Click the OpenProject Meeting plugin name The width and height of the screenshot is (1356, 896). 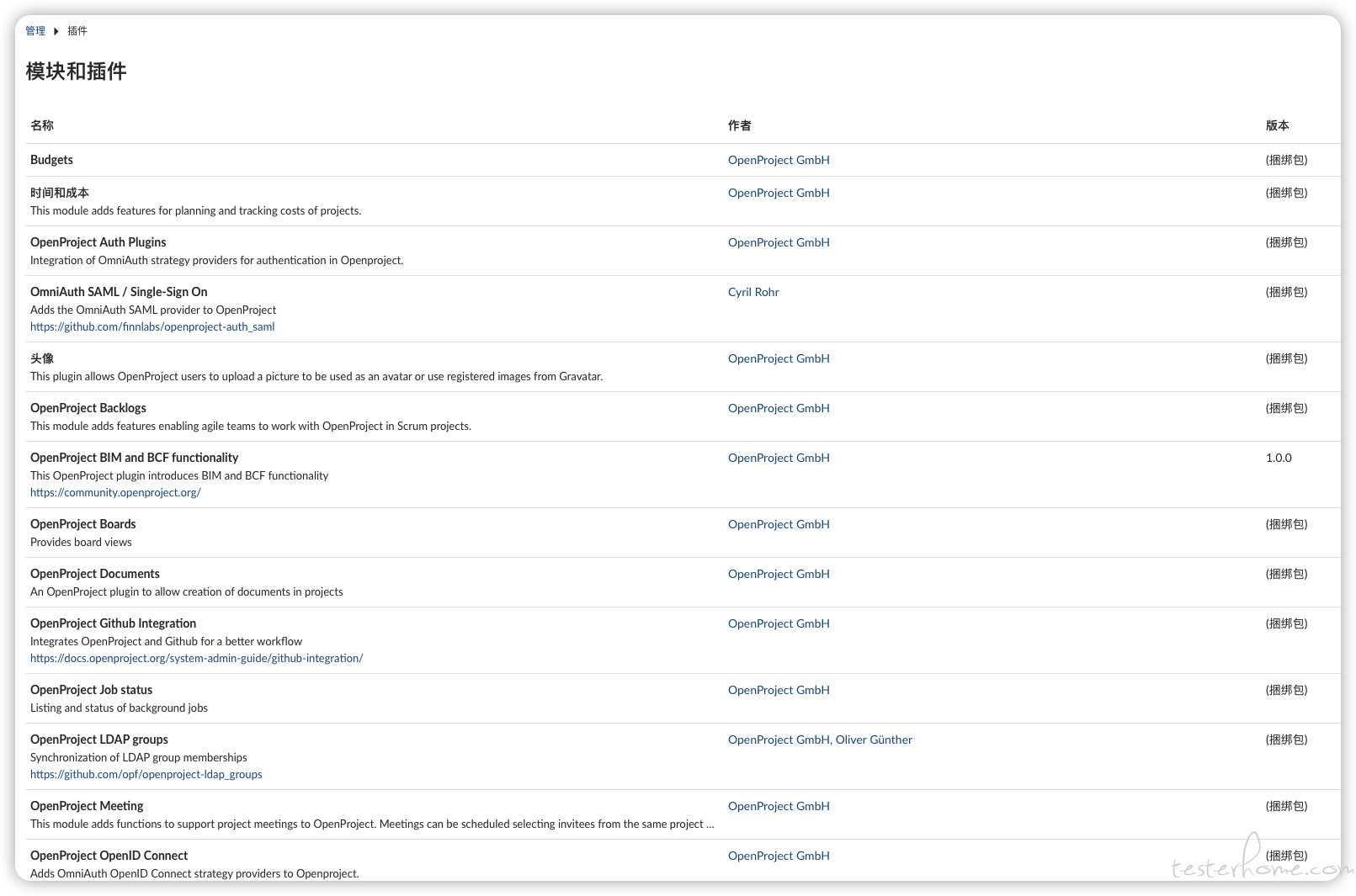point(87,807)
